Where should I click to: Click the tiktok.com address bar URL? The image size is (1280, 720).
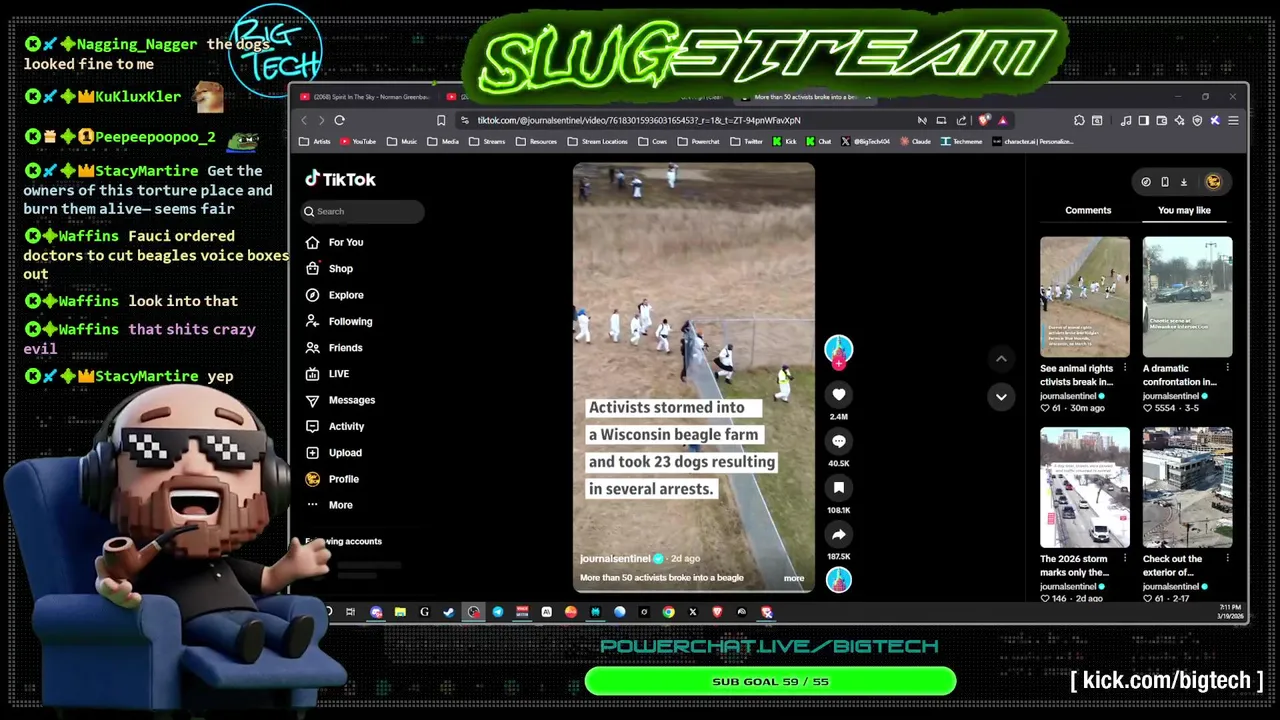pyautogui.click(x=638, y=120)
